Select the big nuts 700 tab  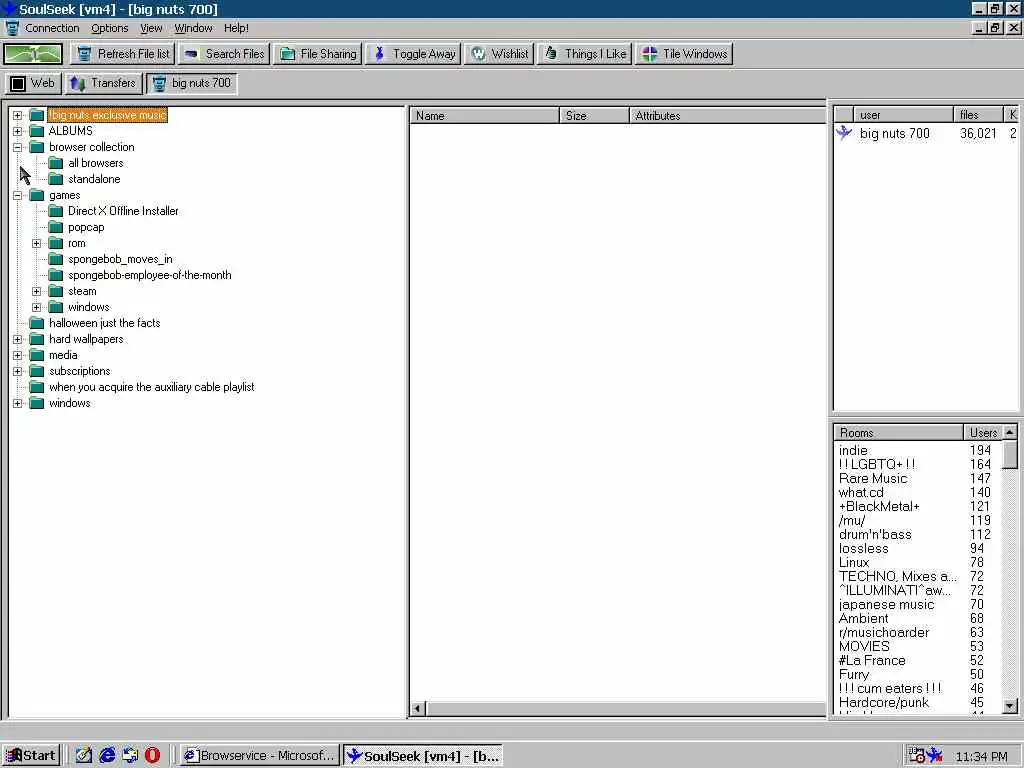pyautogui.click(x=191, y=83)
